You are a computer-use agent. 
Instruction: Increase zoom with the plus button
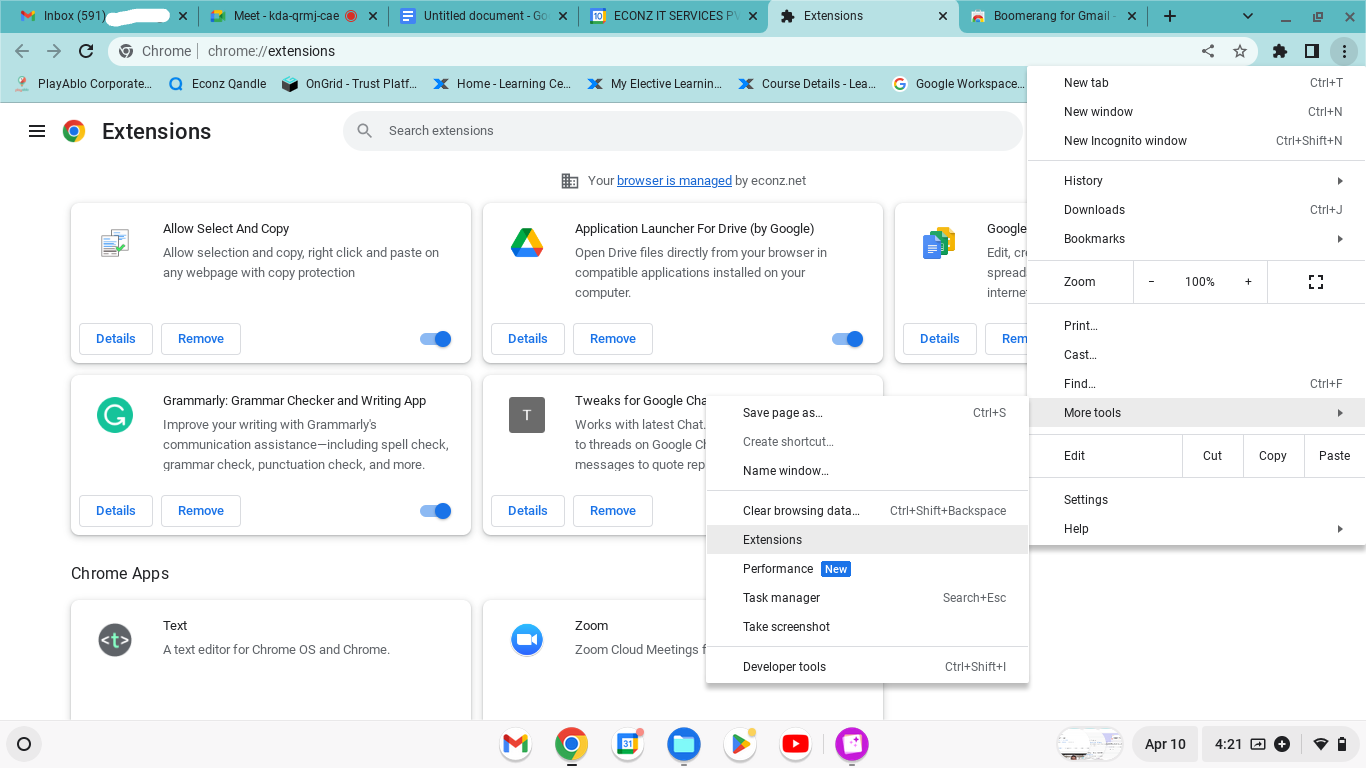click(1248, 282)
